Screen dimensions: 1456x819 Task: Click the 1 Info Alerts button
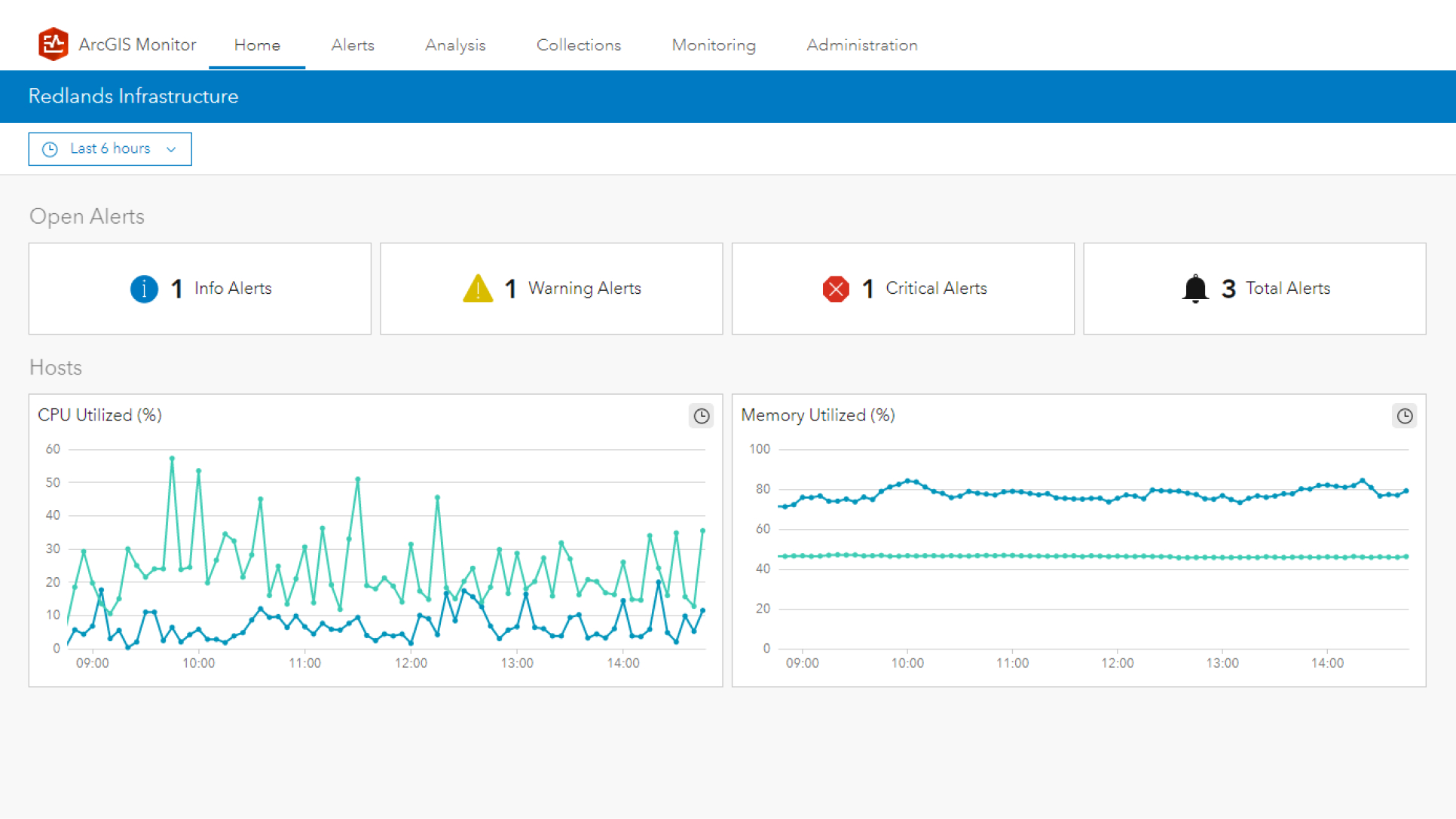pos(199,289)
